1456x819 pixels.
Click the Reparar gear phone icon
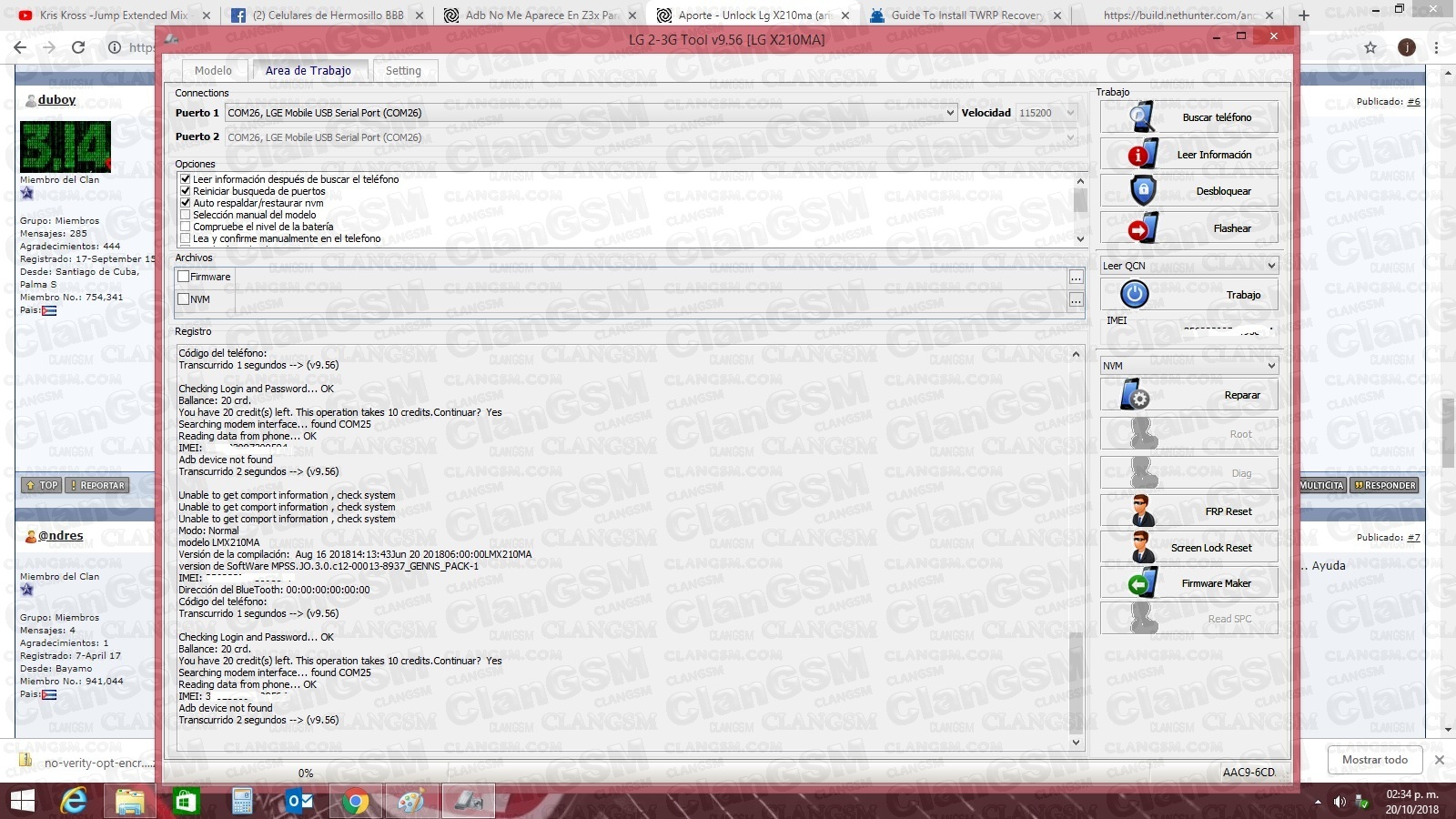pos(1135,395)
